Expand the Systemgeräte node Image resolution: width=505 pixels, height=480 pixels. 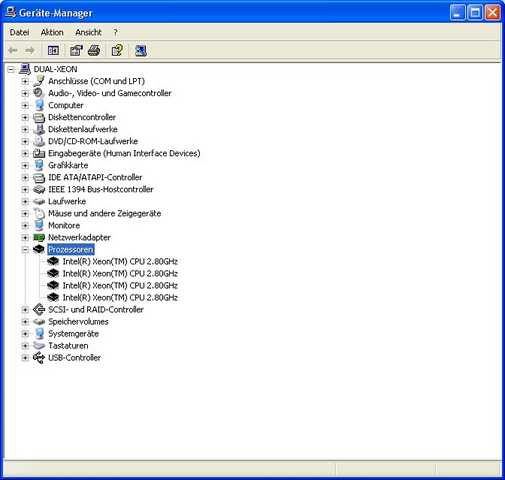pos(25,334)
